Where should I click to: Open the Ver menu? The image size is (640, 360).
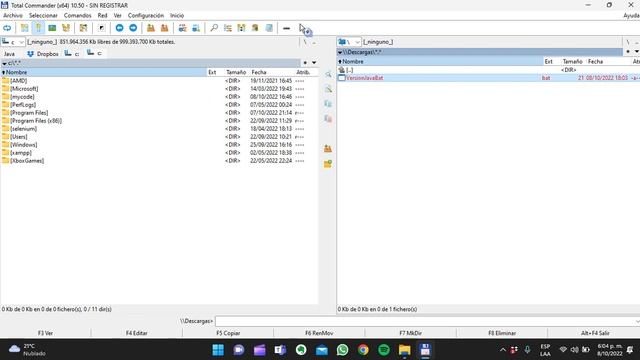[118, 16]
